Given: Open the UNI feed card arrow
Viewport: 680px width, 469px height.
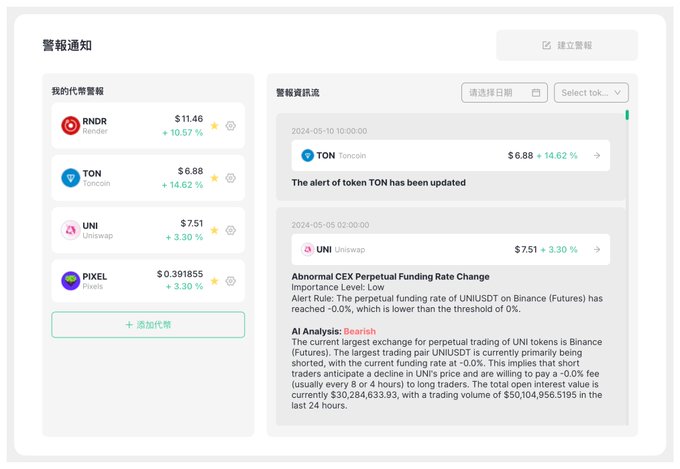Looking at the screenshot, I should pos(597,249).
